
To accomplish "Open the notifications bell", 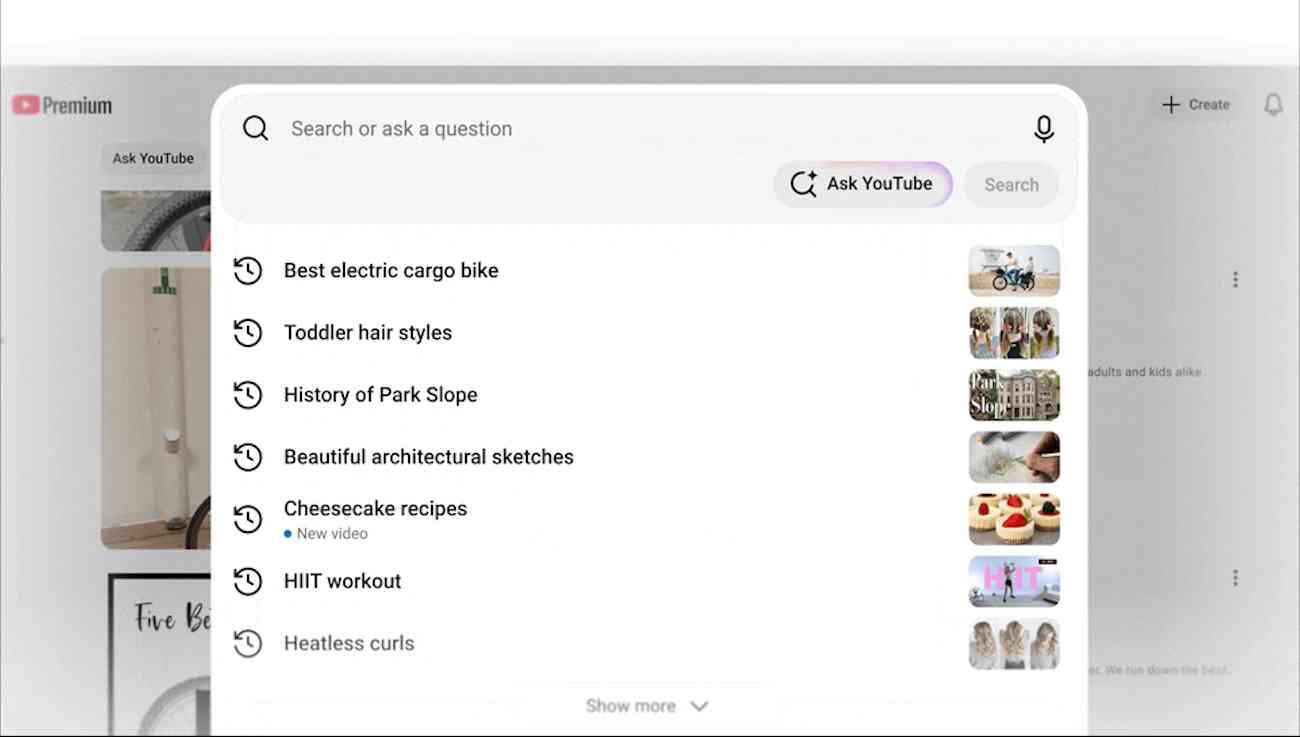I will click(1273, 104).
